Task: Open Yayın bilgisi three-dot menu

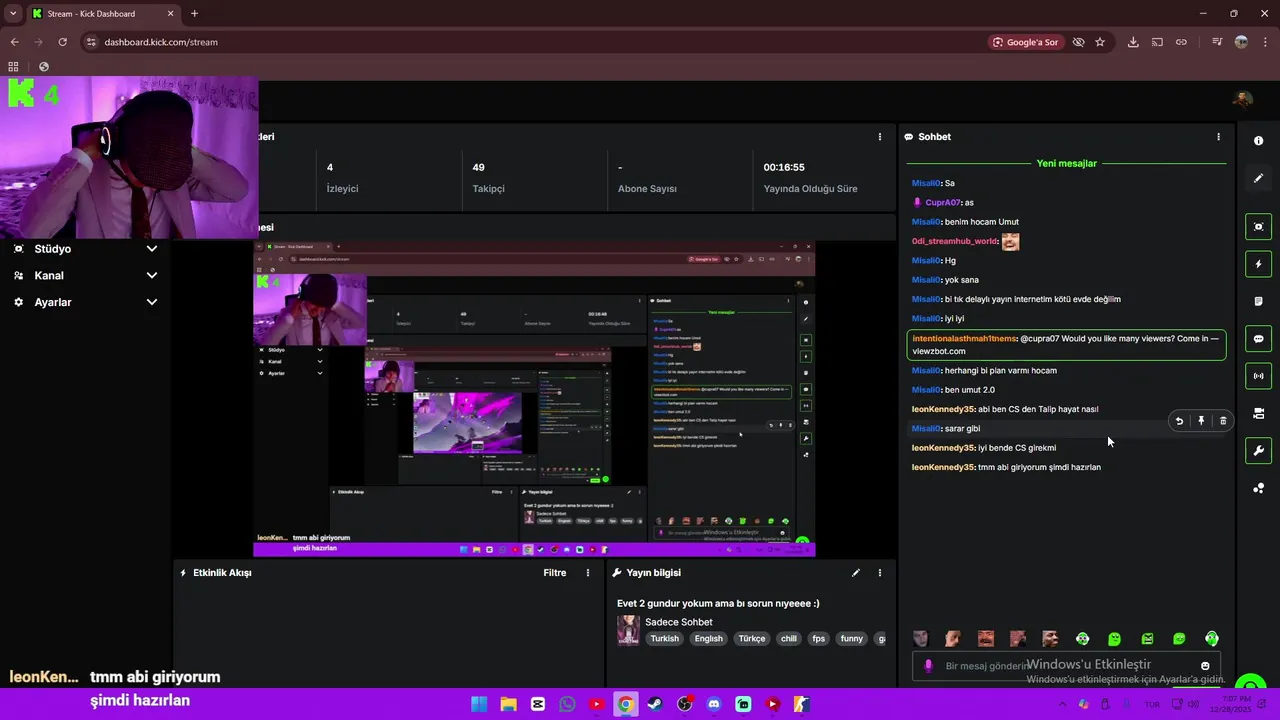Action: (880, 573)
